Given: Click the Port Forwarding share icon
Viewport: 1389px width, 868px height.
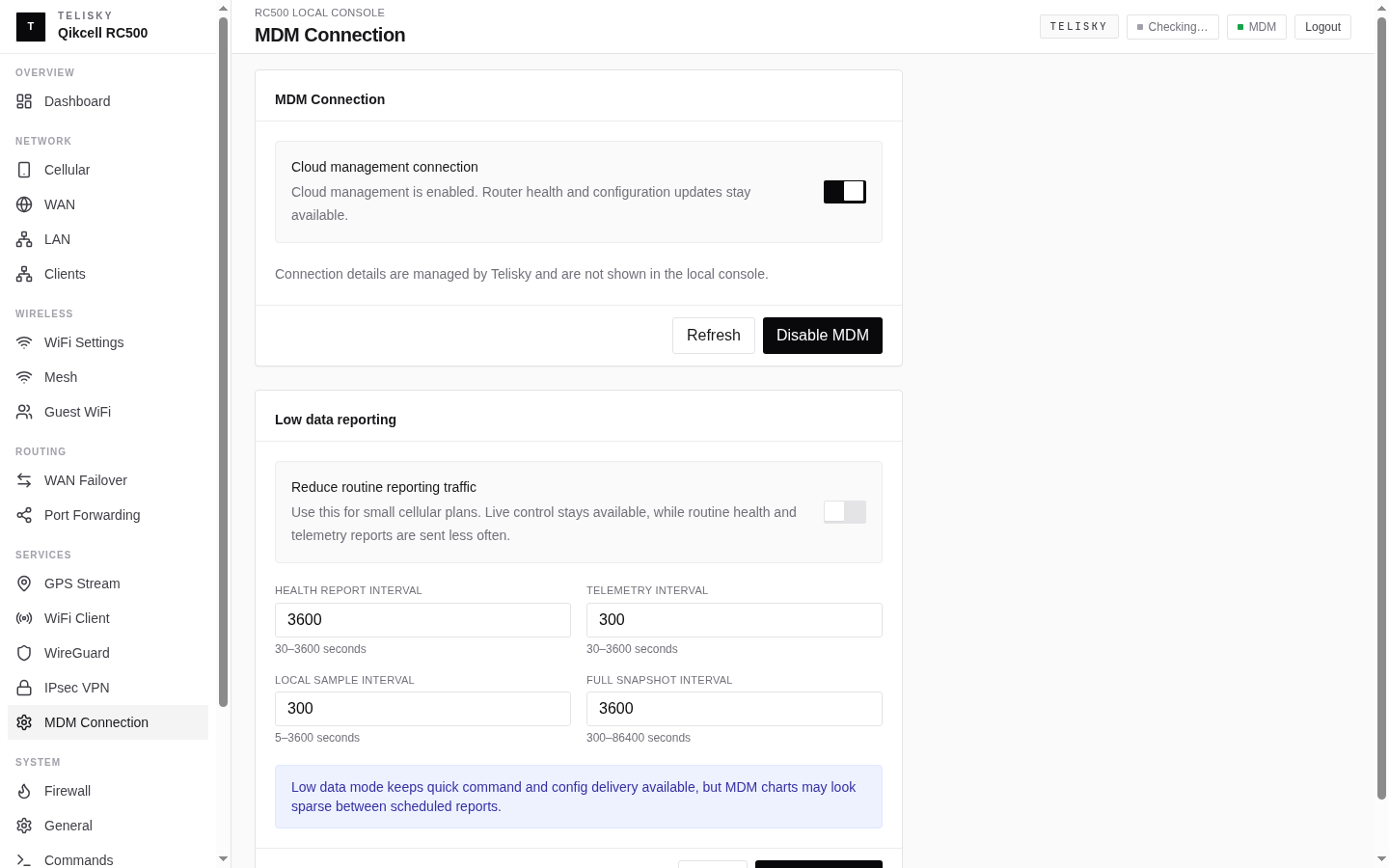Looking at the screenshot, I should point(24,515).
